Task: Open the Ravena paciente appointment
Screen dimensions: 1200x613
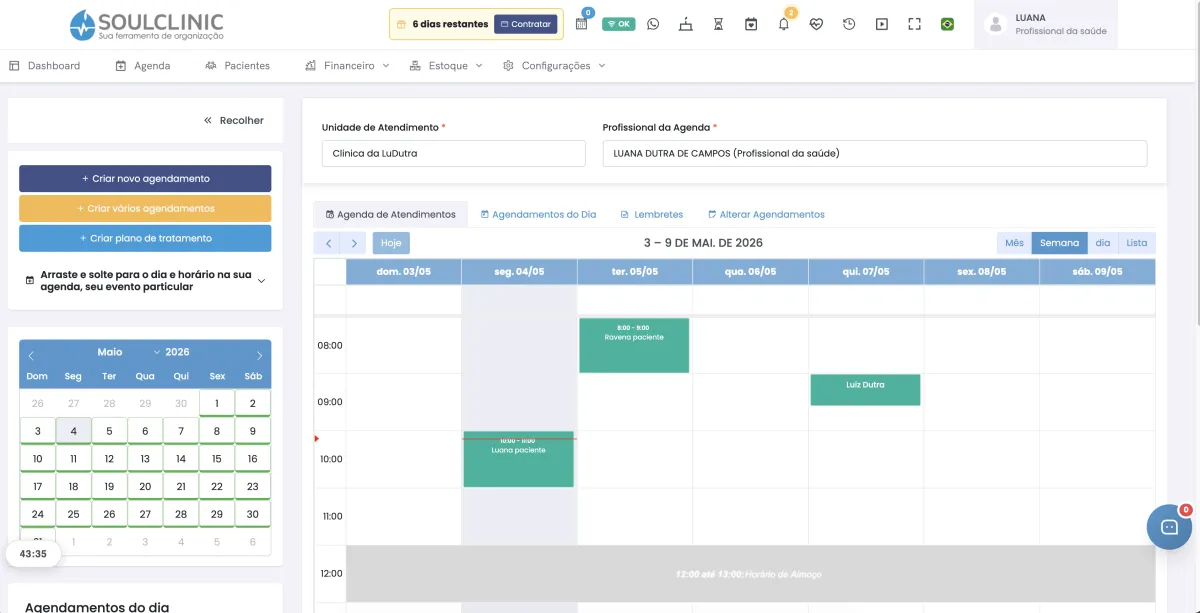Action: [634, 346]
